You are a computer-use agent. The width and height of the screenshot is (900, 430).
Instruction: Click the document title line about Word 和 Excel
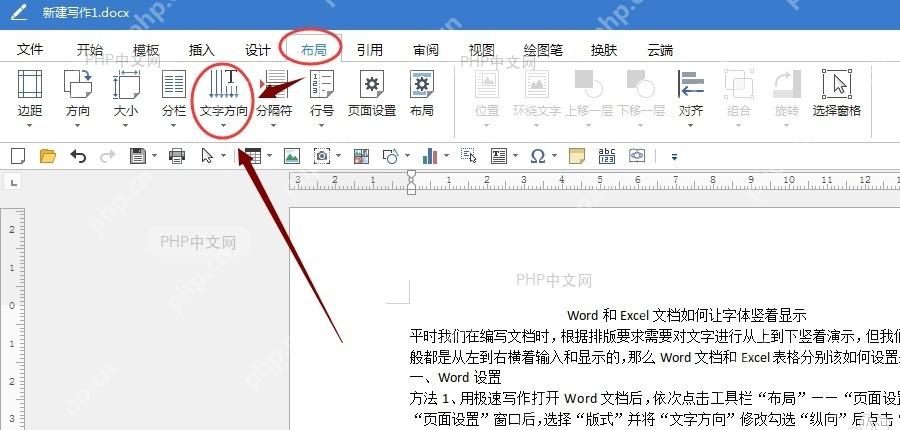687,315
